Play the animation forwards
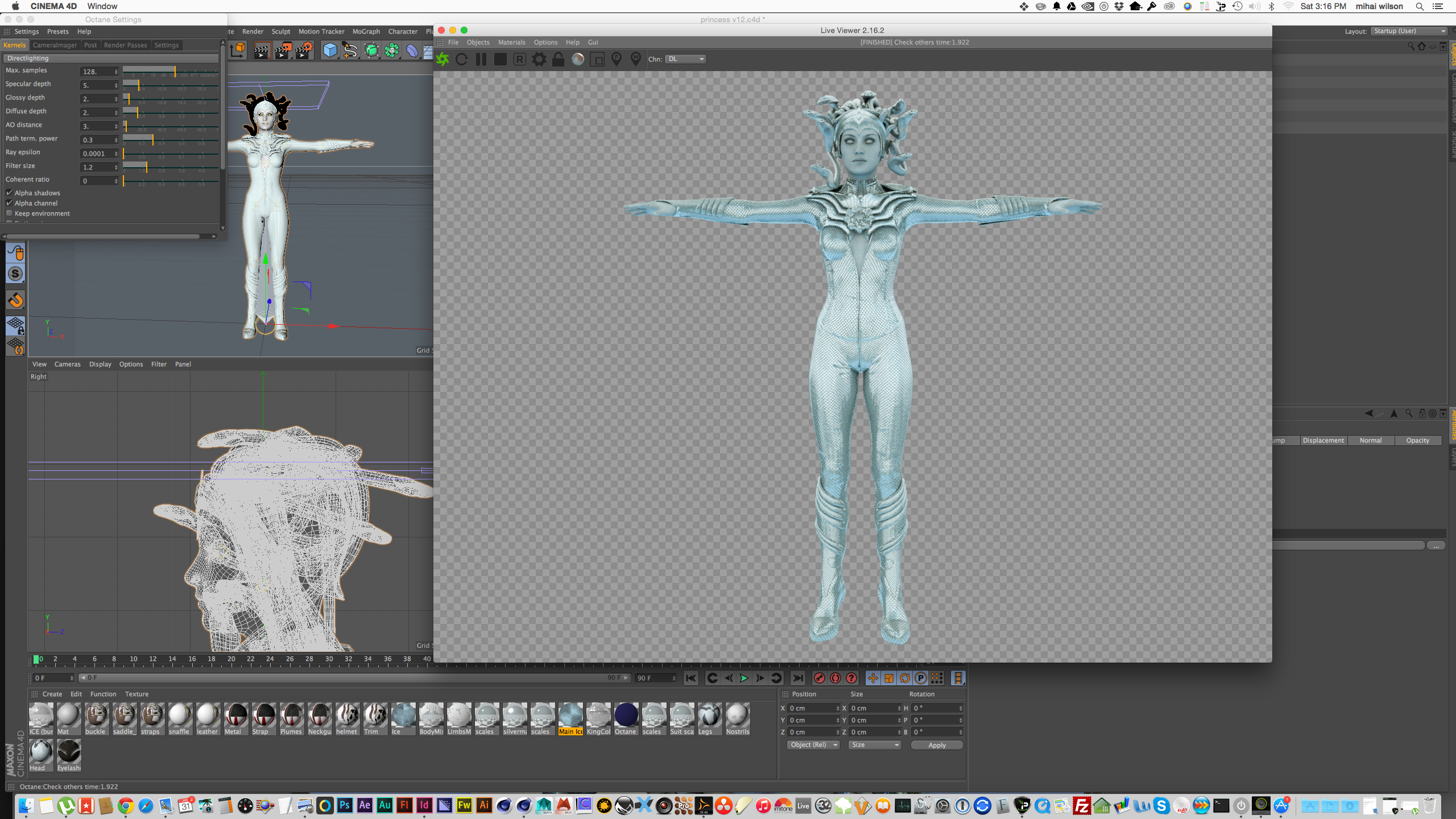Viewport: 1456px width, 819px height. 744,678
